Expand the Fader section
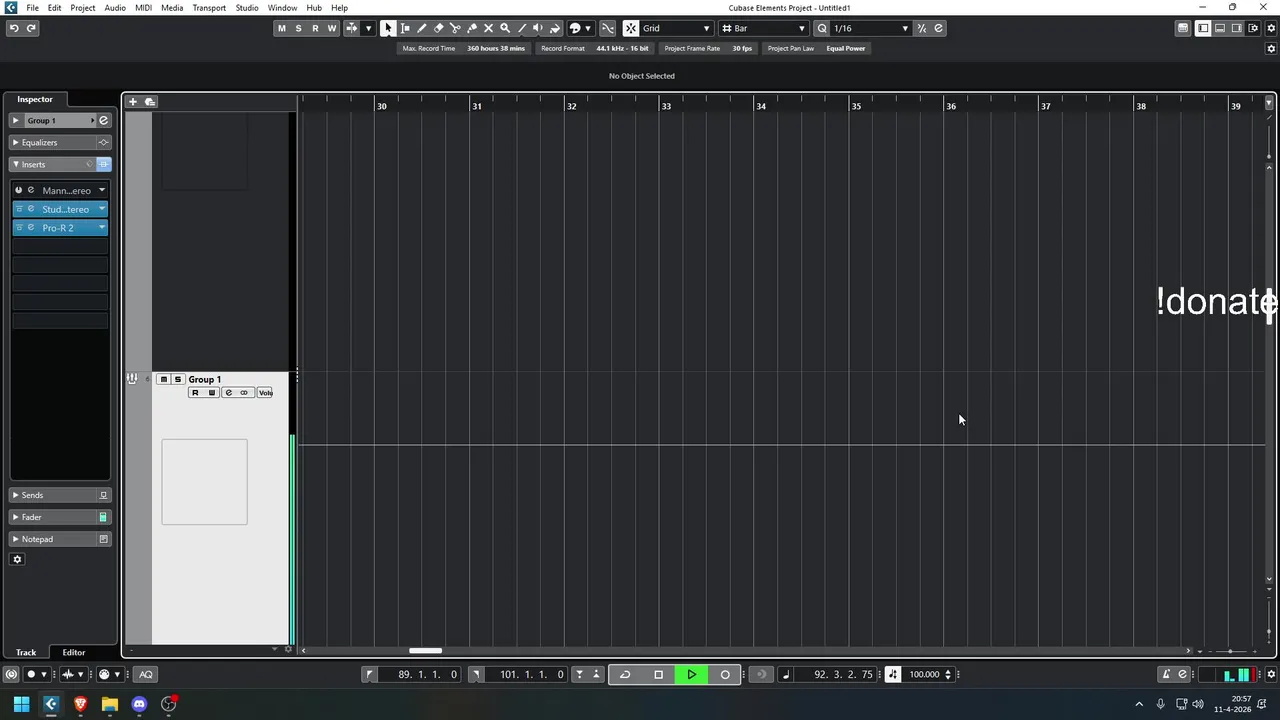 coord(15,517)
